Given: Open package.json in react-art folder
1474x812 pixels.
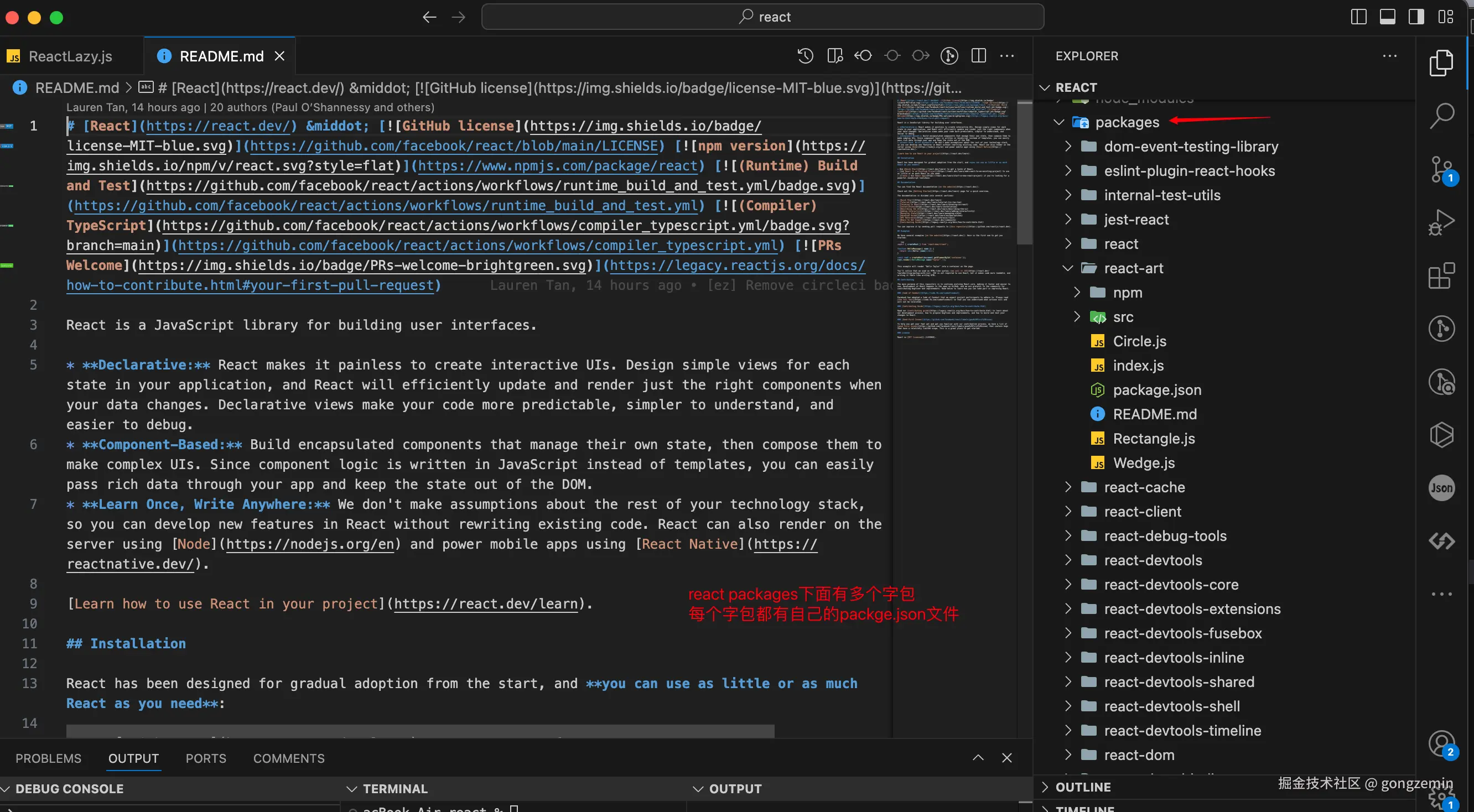Looking at the screenshot, I should pos(1156,390).
